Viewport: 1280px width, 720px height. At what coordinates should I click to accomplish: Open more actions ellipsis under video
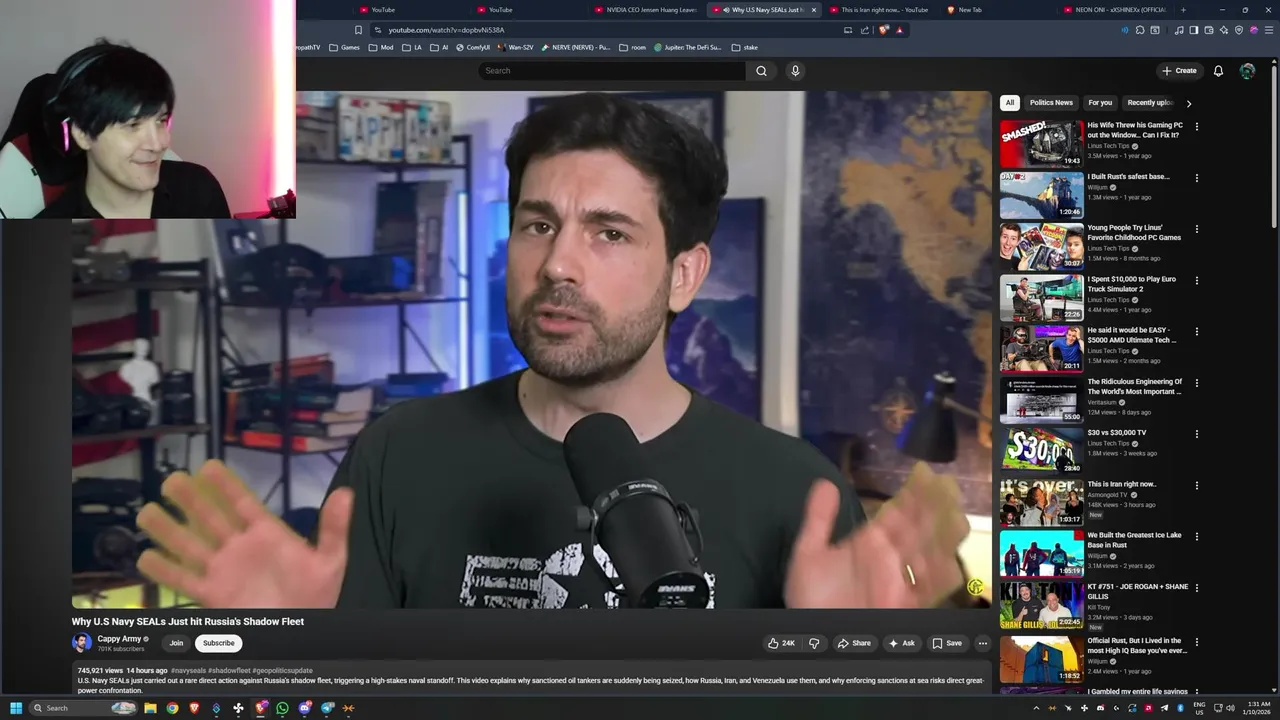[983, 643]
